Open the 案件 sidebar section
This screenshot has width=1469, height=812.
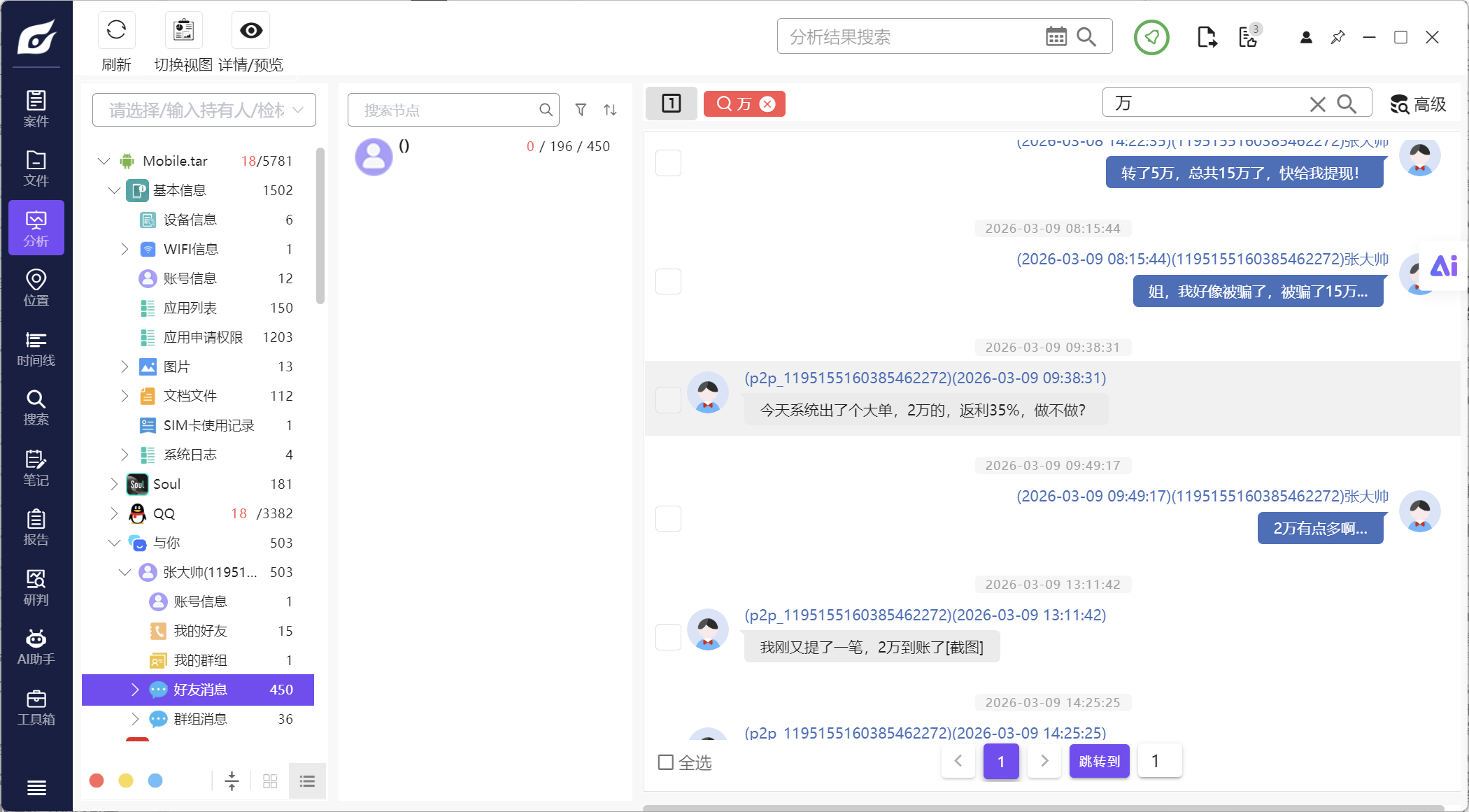[36, 109]
